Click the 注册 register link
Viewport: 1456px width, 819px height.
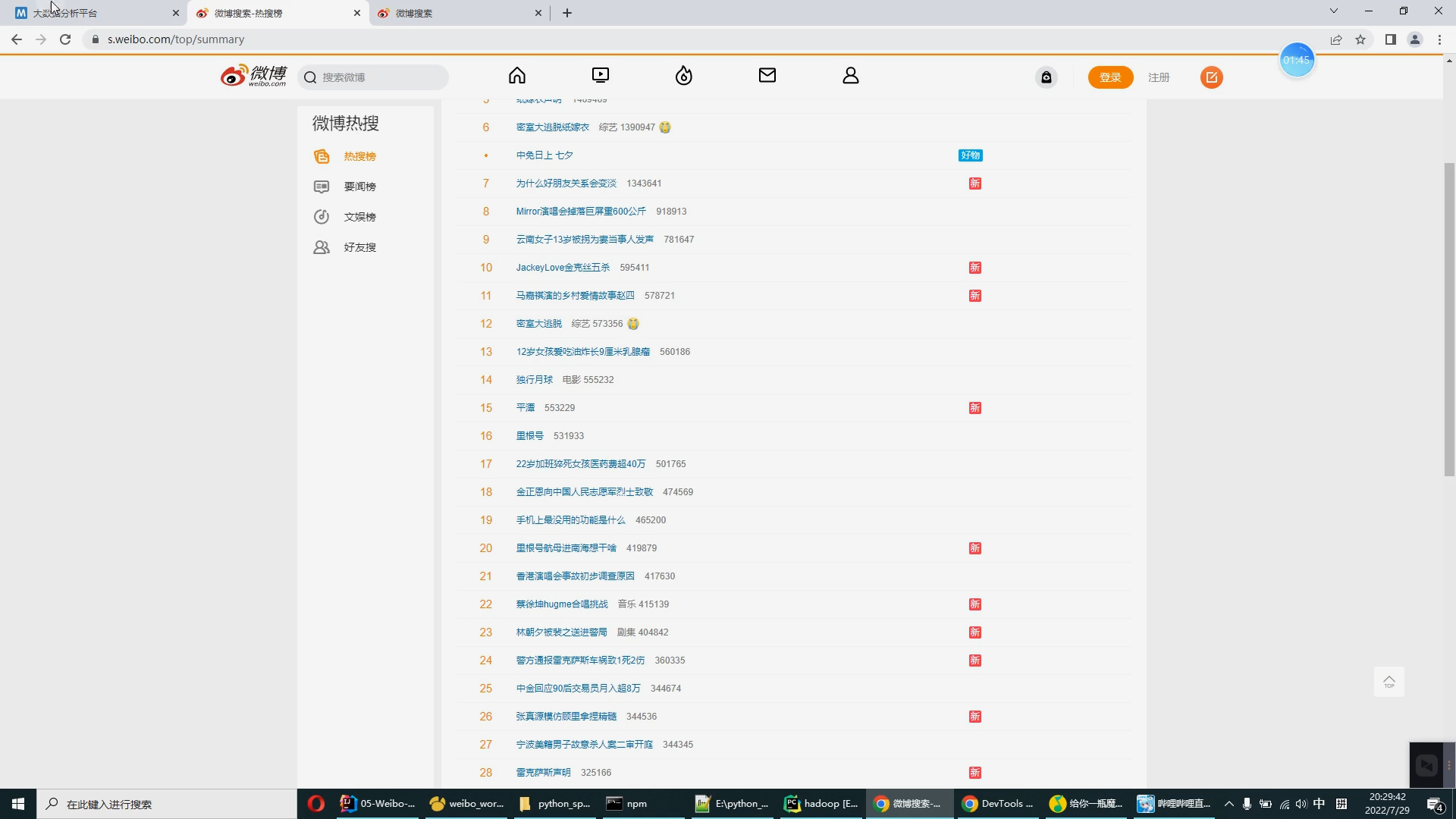(x=1158, y=77)
